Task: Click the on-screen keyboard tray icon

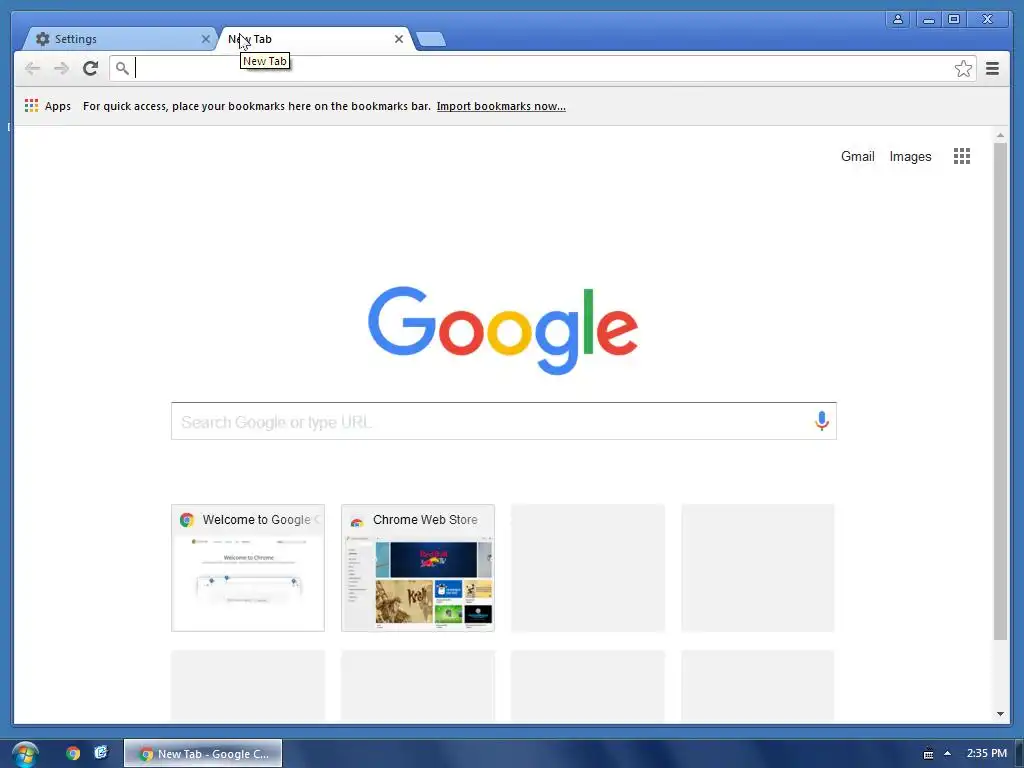Action: (928, 754)
